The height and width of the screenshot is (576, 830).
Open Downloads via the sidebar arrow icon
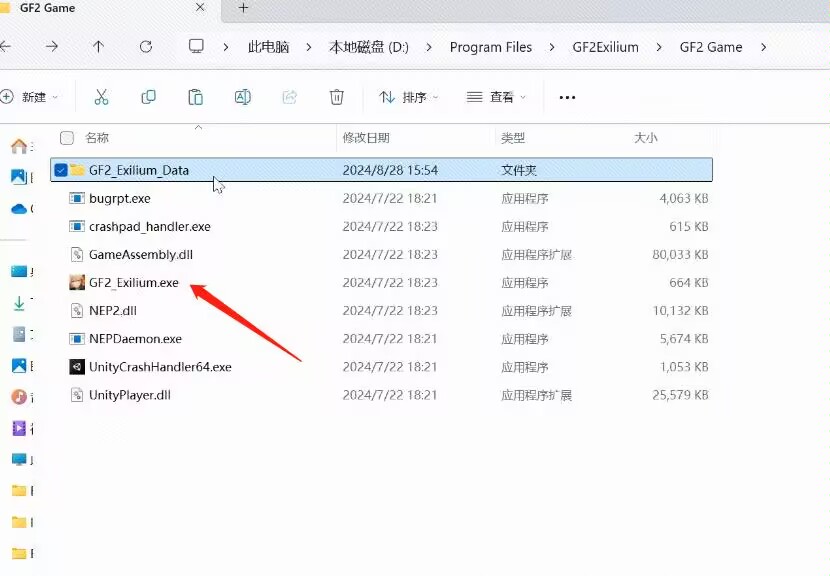19,303
